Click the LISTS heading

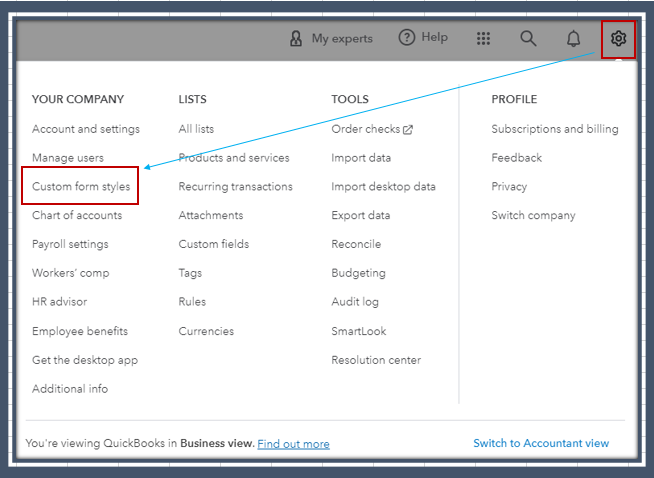192,99
